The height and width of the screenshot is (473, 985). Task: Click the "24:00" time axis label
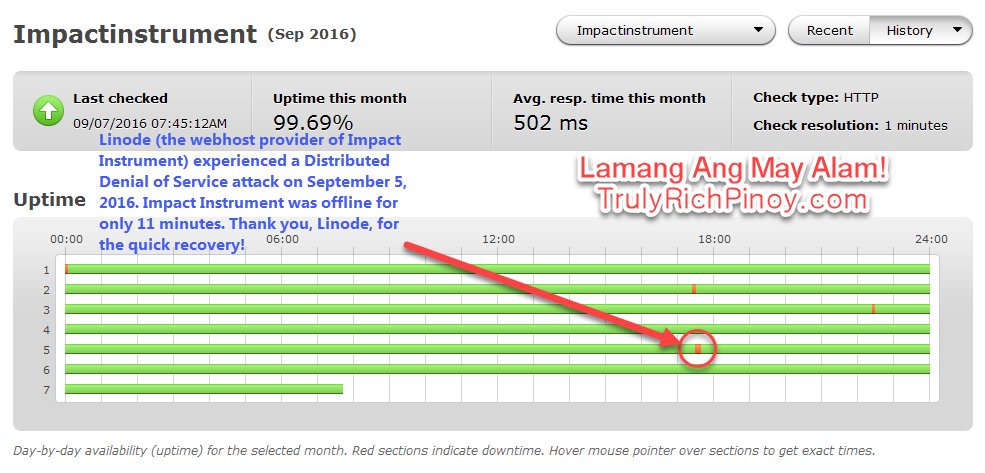(931, 239)
